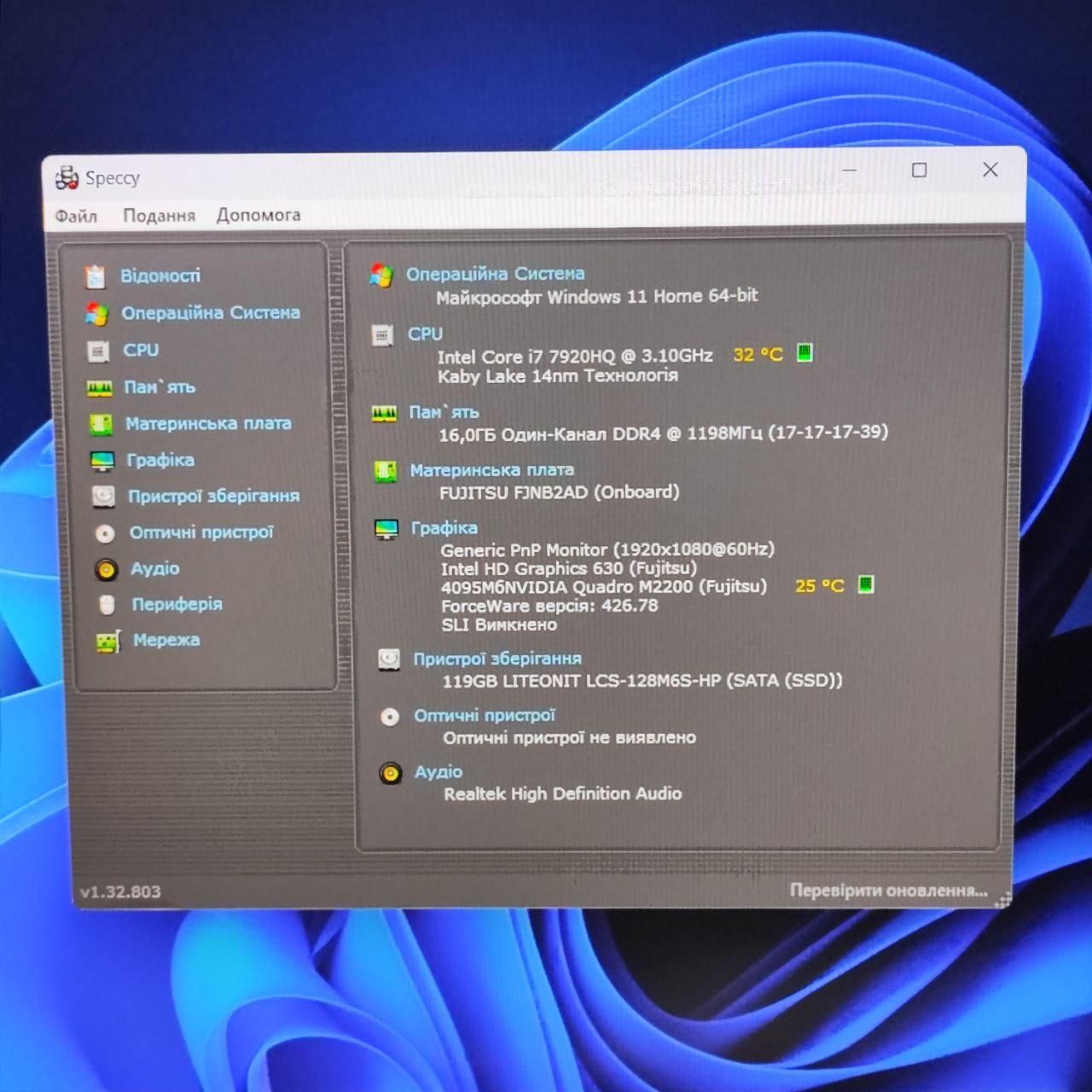Screen dimensions: 1092x1092
Task: Click the Intel Core i7 7920HQ text
Action: [x=575, y=356]
